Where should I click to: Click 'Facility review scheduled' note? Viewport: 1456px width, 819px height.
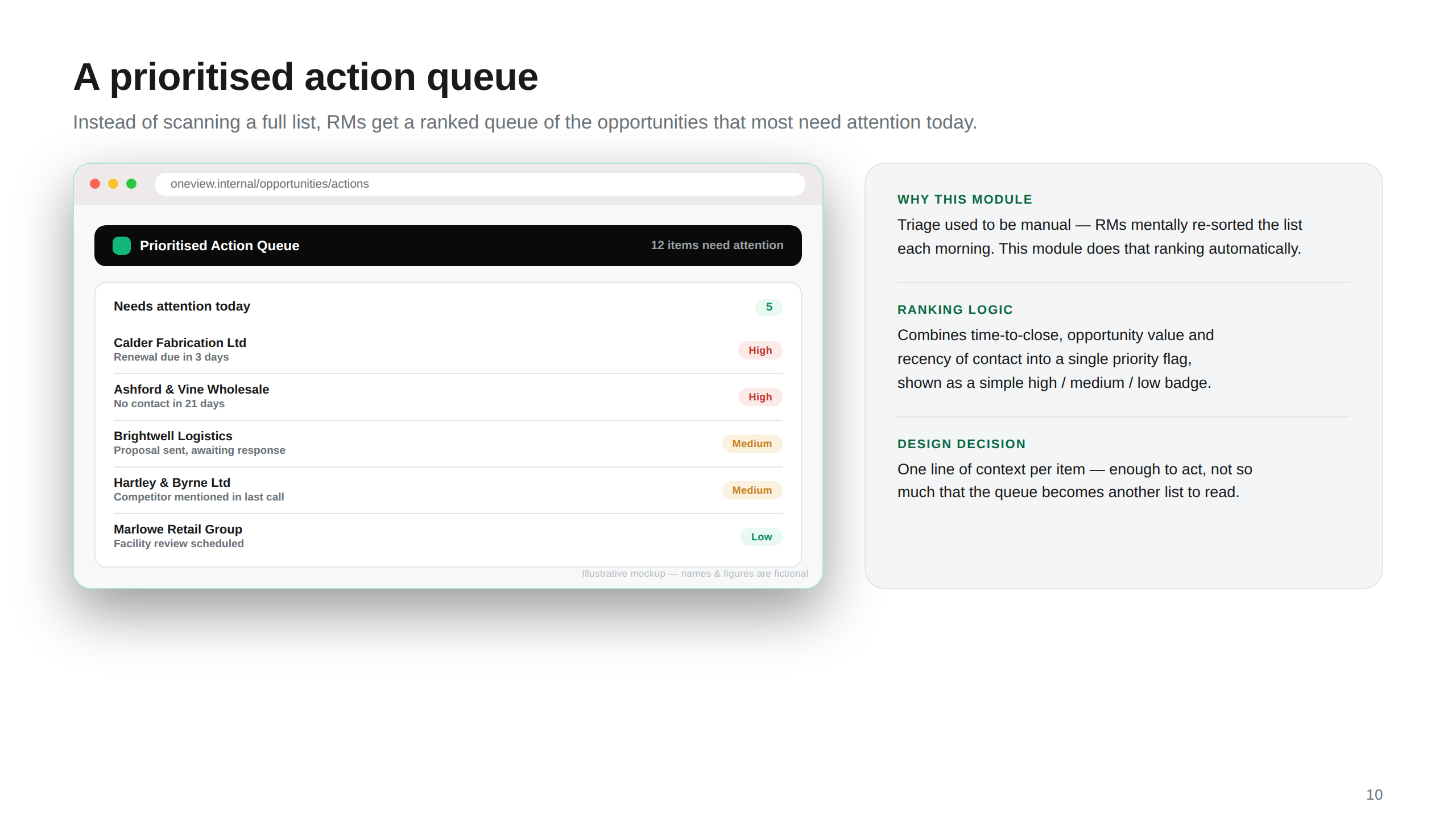(x=179, y=544)
